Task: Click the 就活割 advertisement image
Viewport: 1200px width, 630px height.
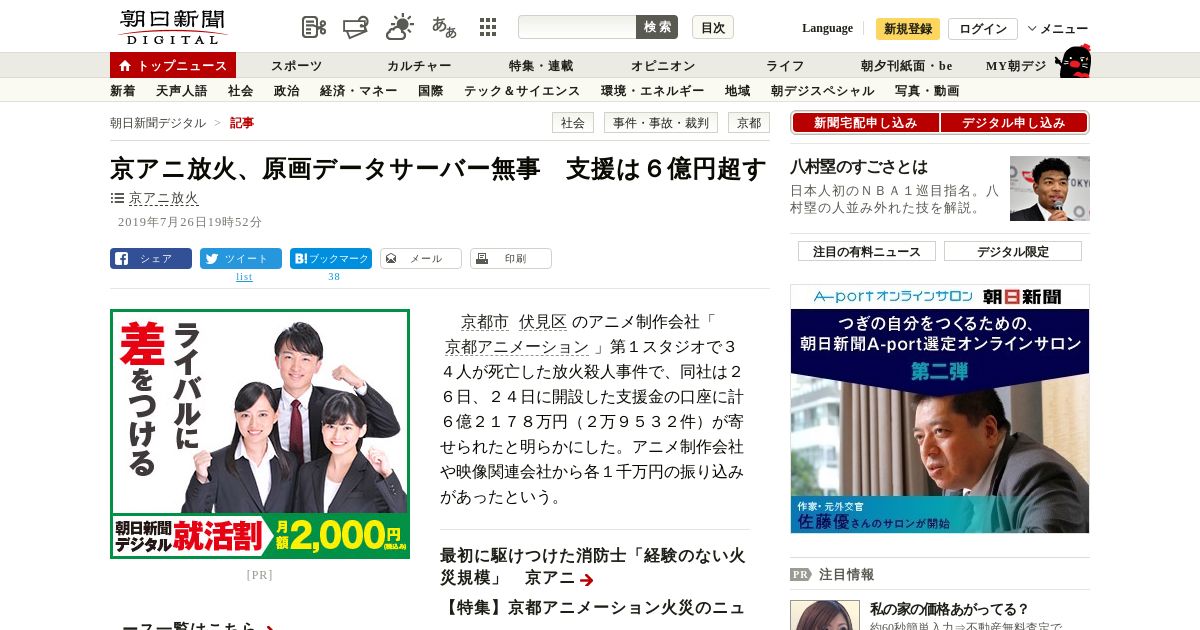Action: tap(260, 434)
